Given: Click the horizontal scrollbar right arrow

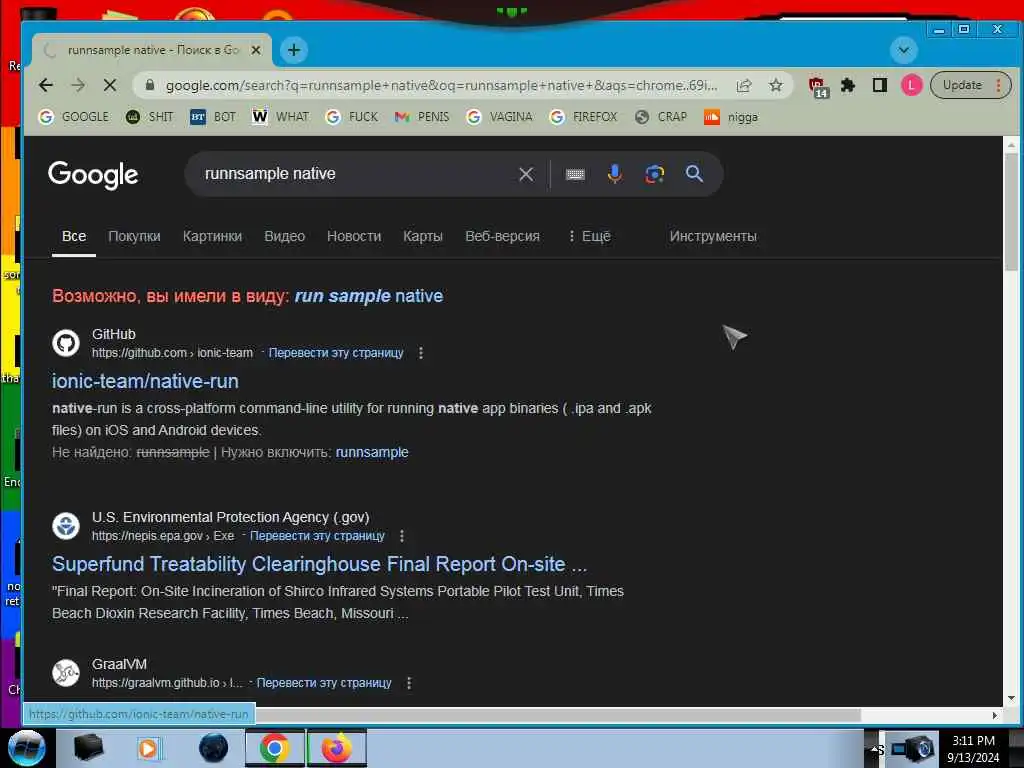Looking at the screenshot, I should click(x=994, y=715).
